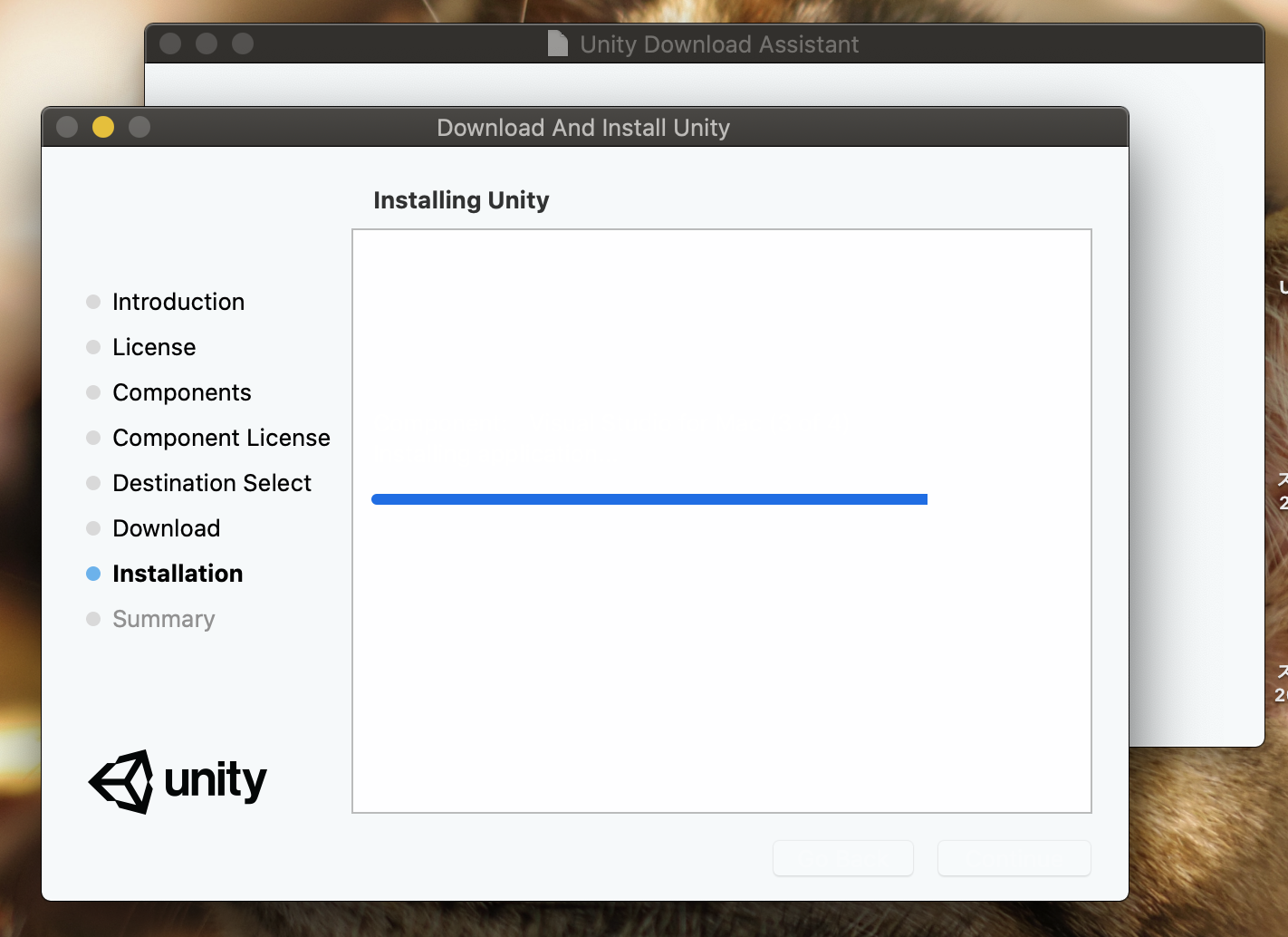The width and height of the screenshot is (1288, 937).
Task: Click the Download And Install Unity title
Action: (583, 128)
